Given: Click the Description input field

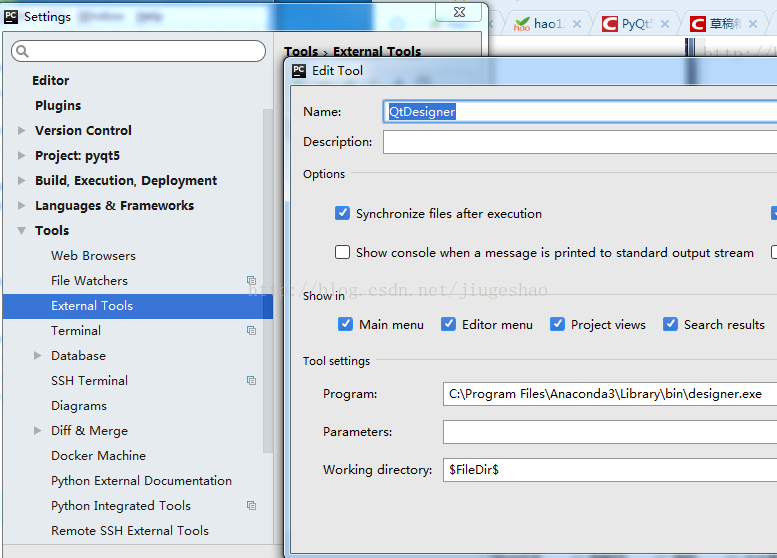Looking at the screenshot, I should coord(580,142).
